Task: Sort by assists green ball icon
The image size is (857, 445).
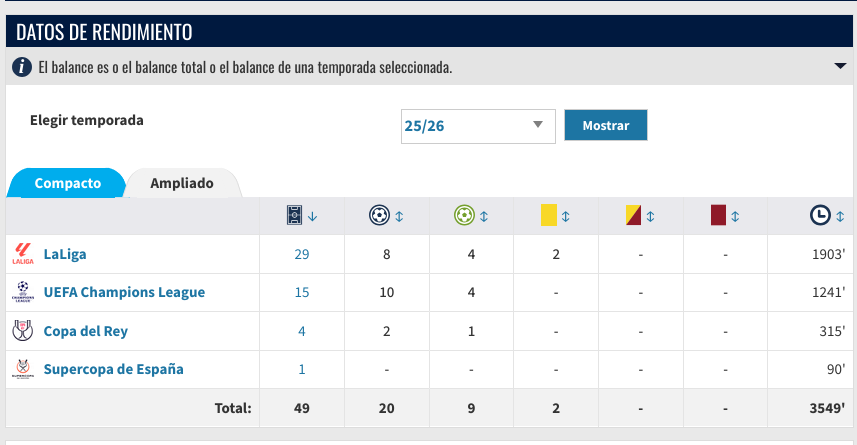Action: click(464, 215)
